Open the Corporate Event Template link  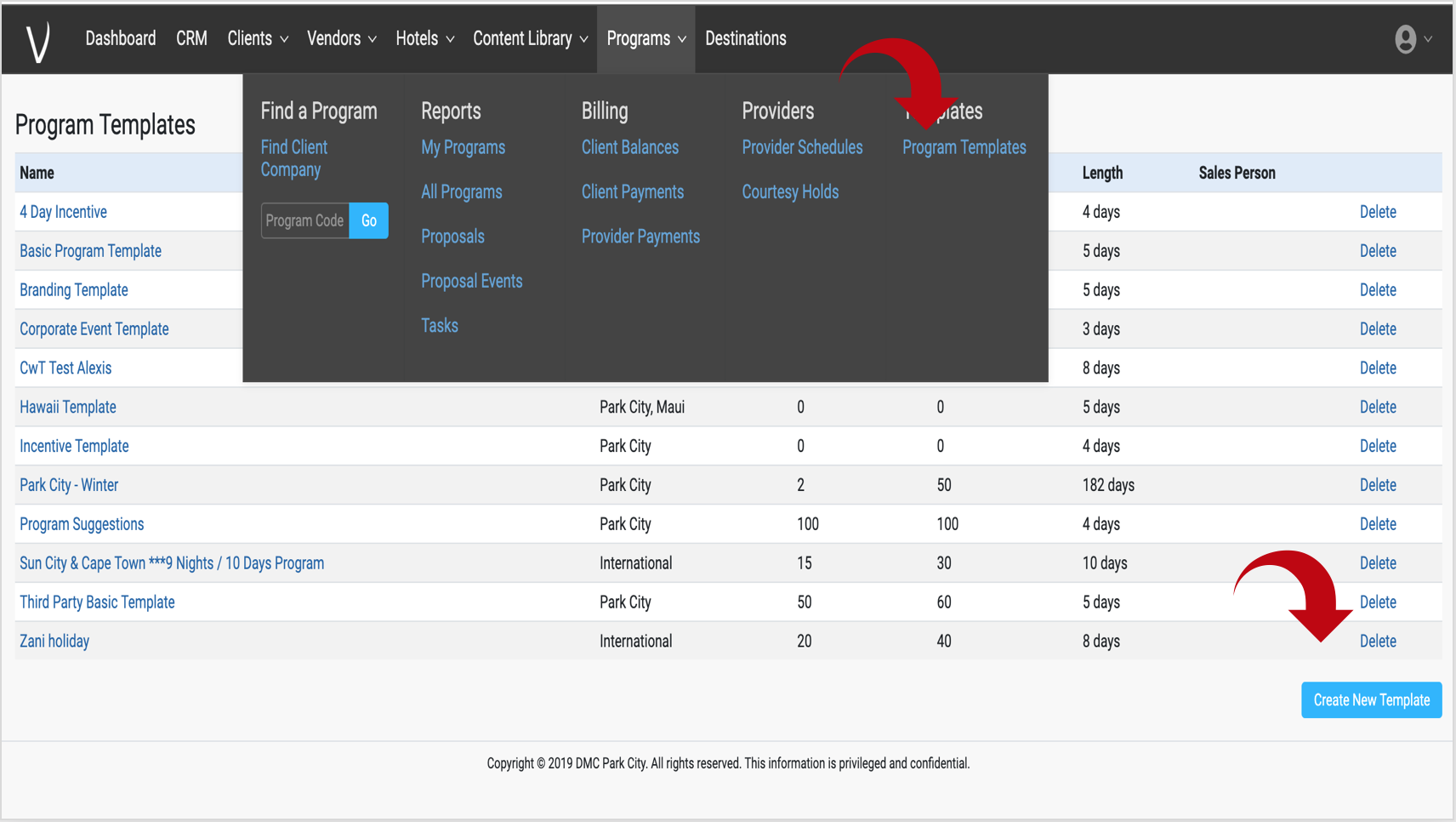[x=94, y=329]
